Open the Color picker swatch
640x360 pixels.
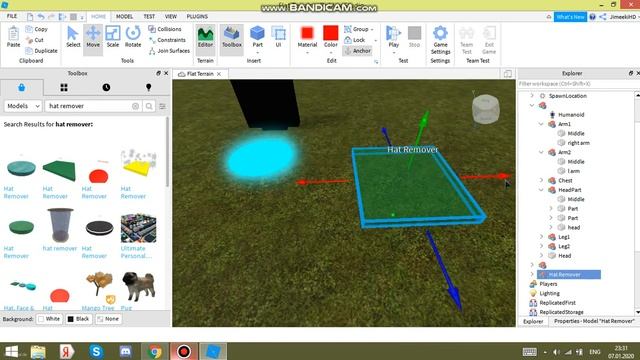coord(331,37)
